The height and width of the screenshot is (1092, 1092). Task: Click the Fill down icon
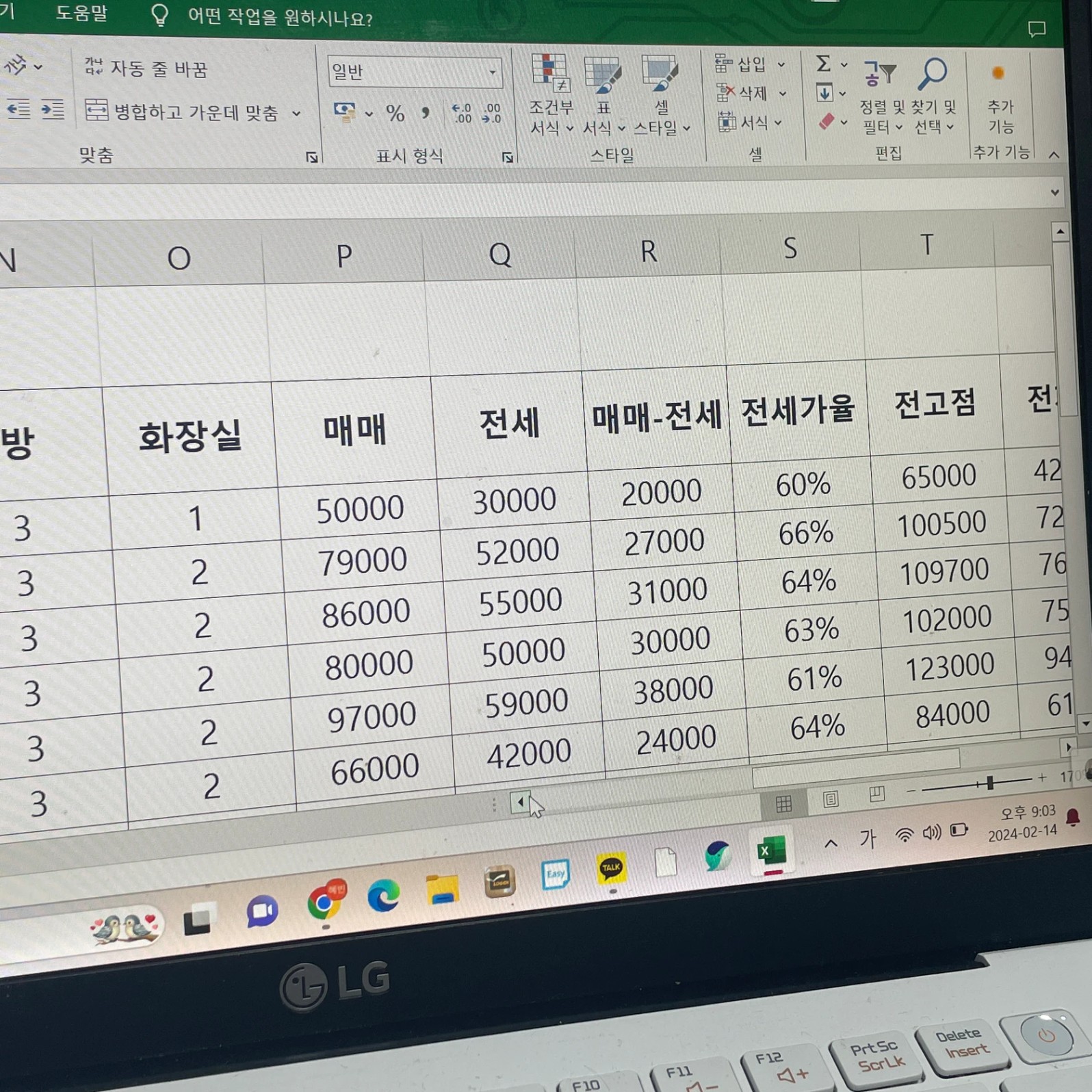pos(824,92)
